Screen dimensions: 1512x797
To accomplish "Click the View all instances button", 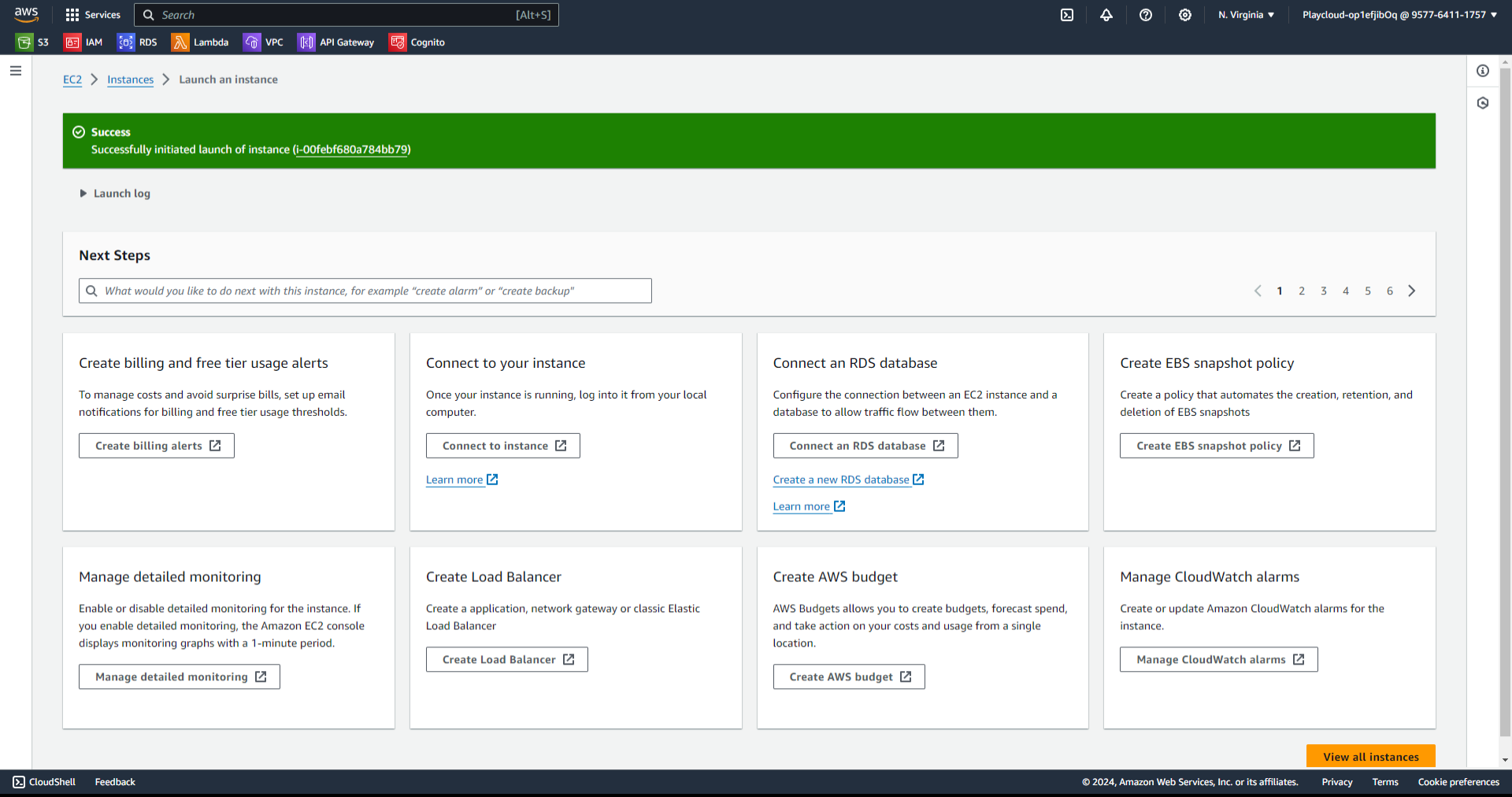I will (1370, 757).
